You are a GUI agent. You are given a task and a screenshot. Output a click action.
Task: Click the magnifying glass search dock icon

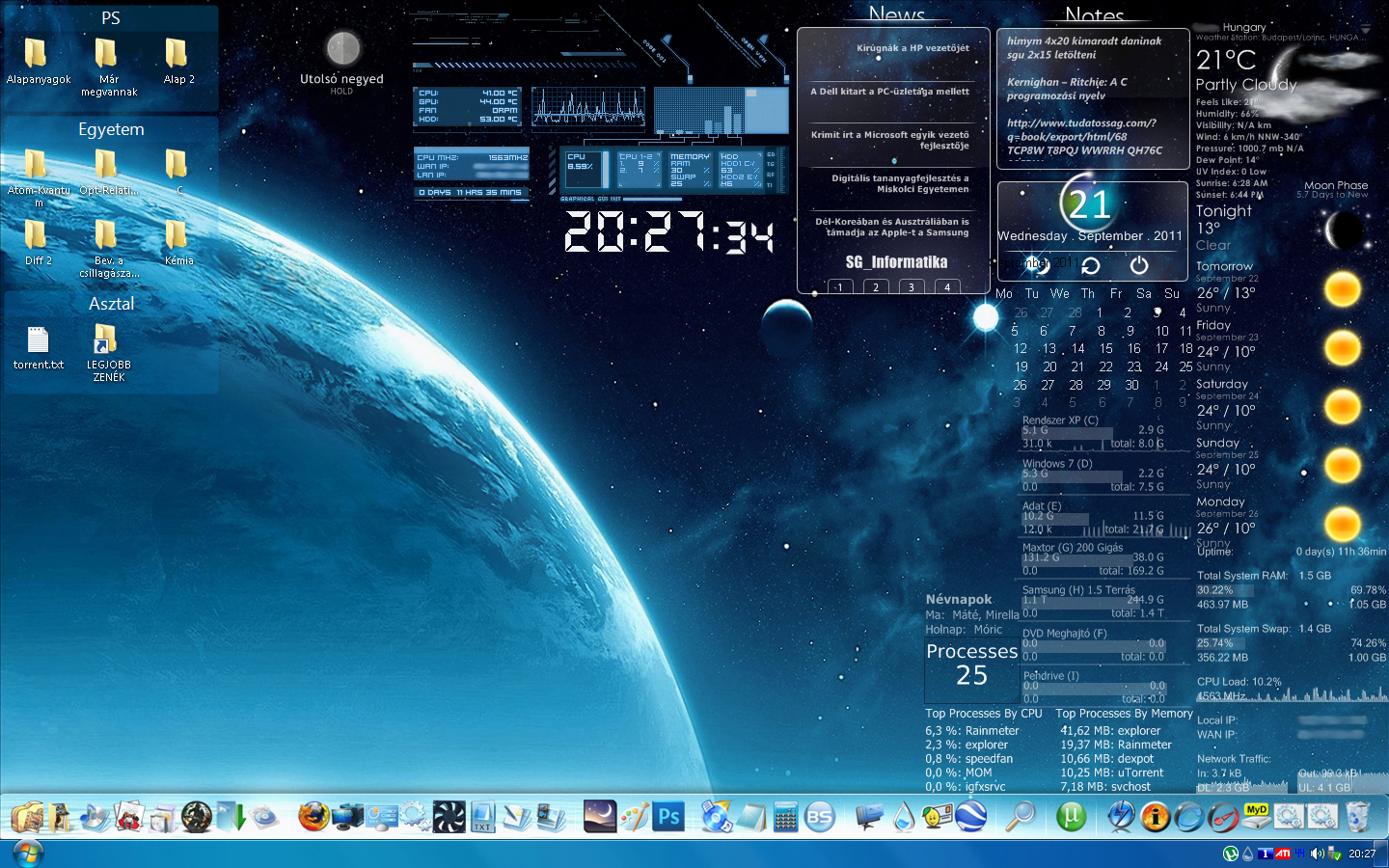(1020, 817)
